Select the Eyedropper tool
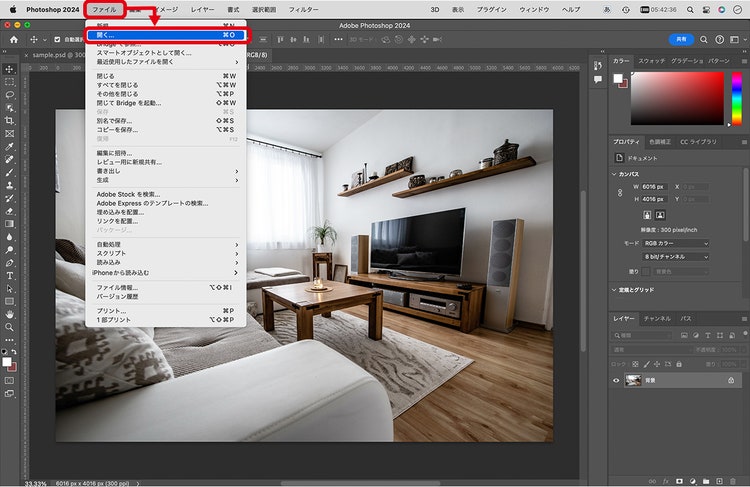The height and width of the screenshot is (487, 750). pos(9,147)
